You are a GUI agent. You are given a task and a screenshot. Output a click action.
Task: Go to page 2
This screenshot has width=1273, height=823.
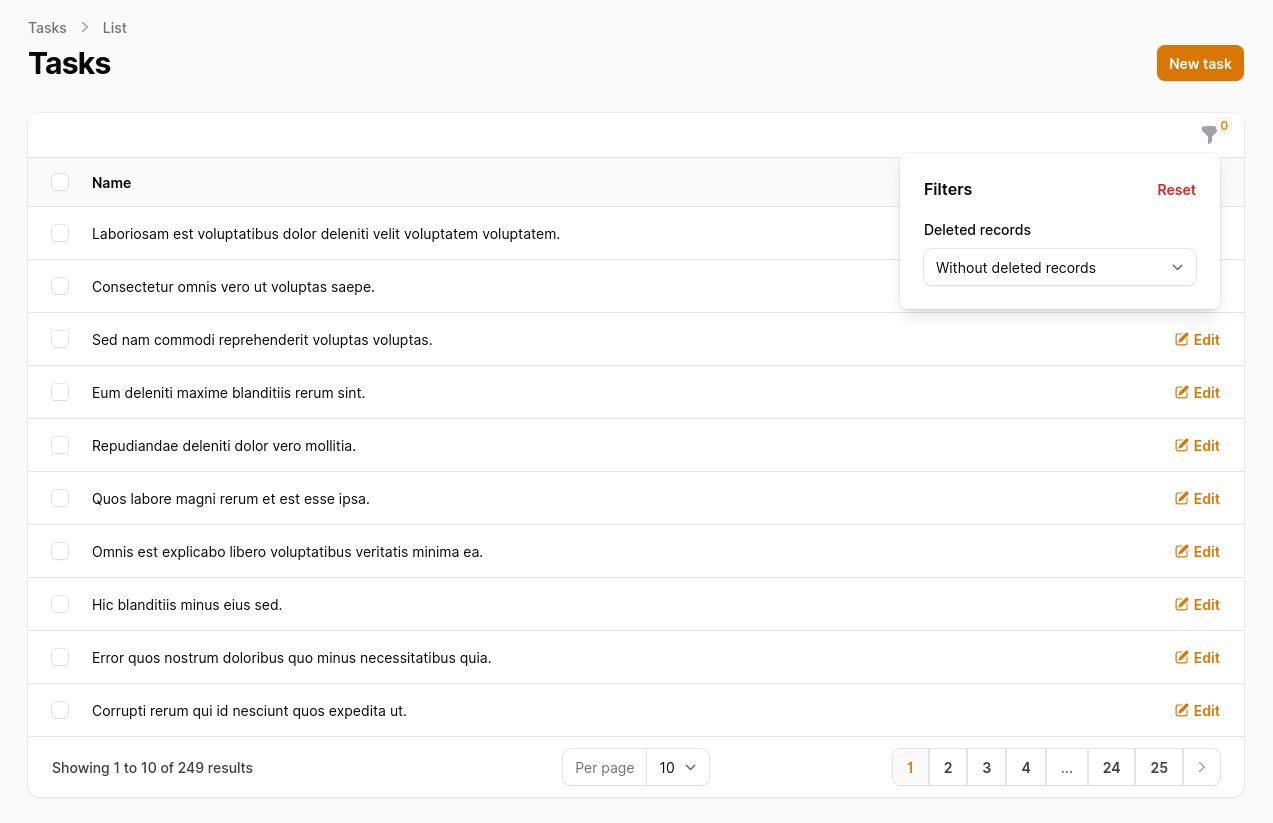pos(948,768)
